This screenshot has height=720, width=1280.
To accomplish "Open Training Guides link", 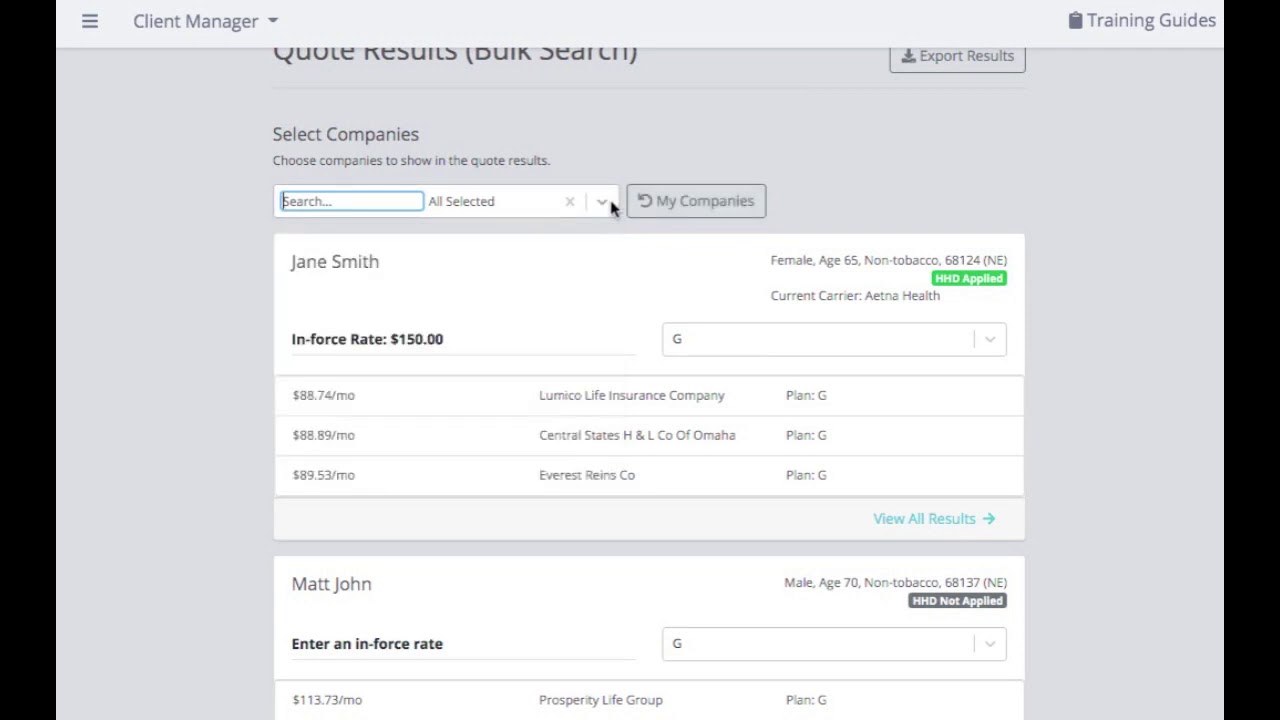I will click(x=1142, y=20).
